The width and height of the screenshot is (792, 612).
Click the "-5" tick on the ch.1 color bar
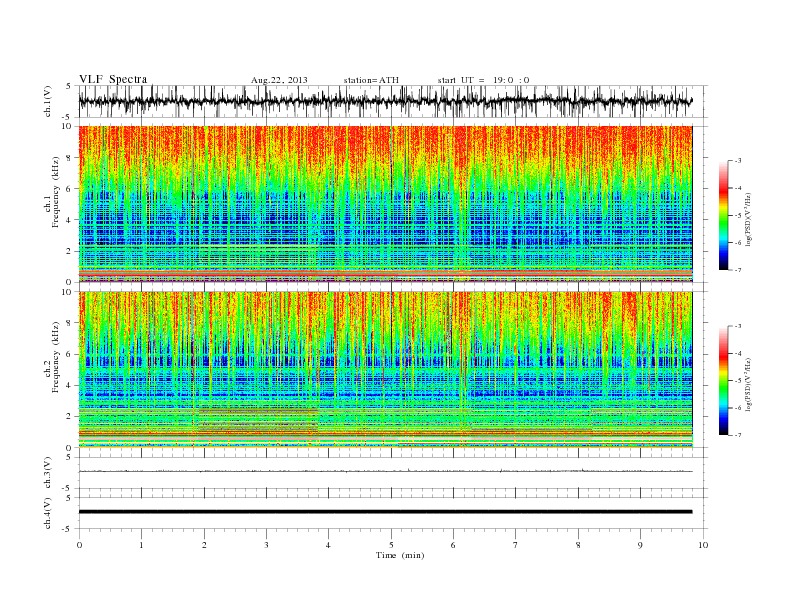tap(738, 216)
